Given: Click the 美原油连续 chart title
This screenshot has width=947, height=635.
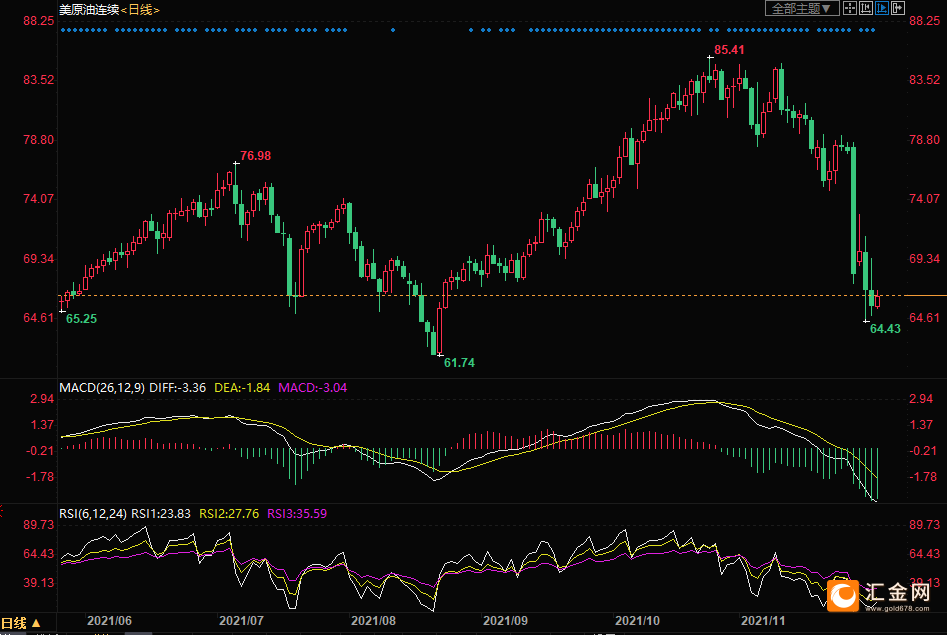Looking at the screenshot, I should tap(90, 9).
